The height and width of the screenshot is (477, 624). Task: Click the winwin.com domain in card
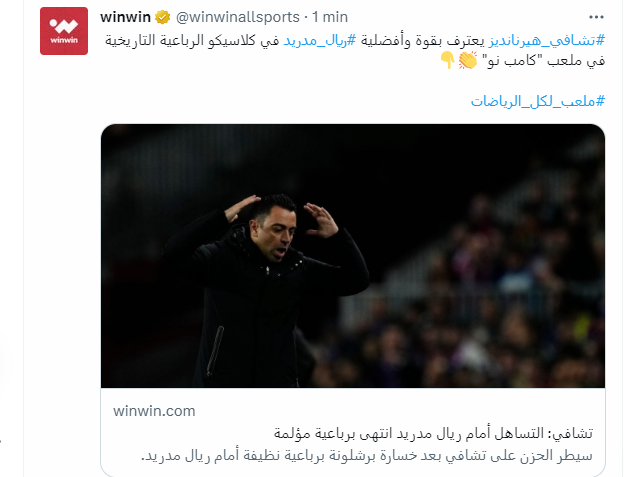click(154, 411)
